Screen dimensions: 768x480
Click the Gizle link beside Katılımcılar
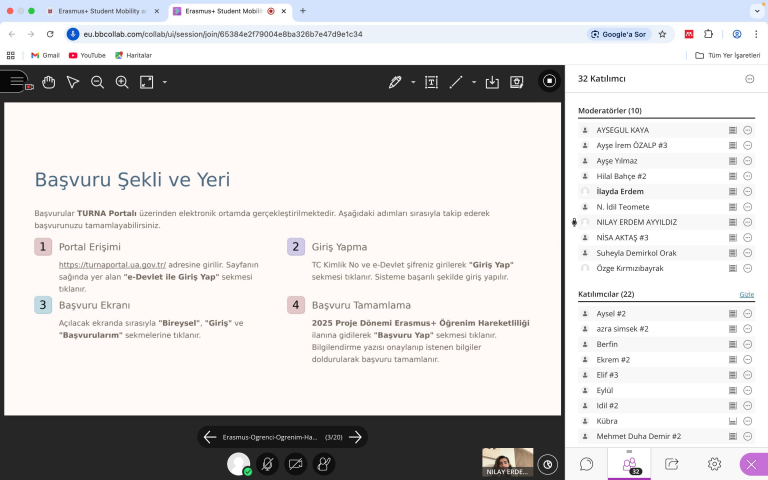746,295
